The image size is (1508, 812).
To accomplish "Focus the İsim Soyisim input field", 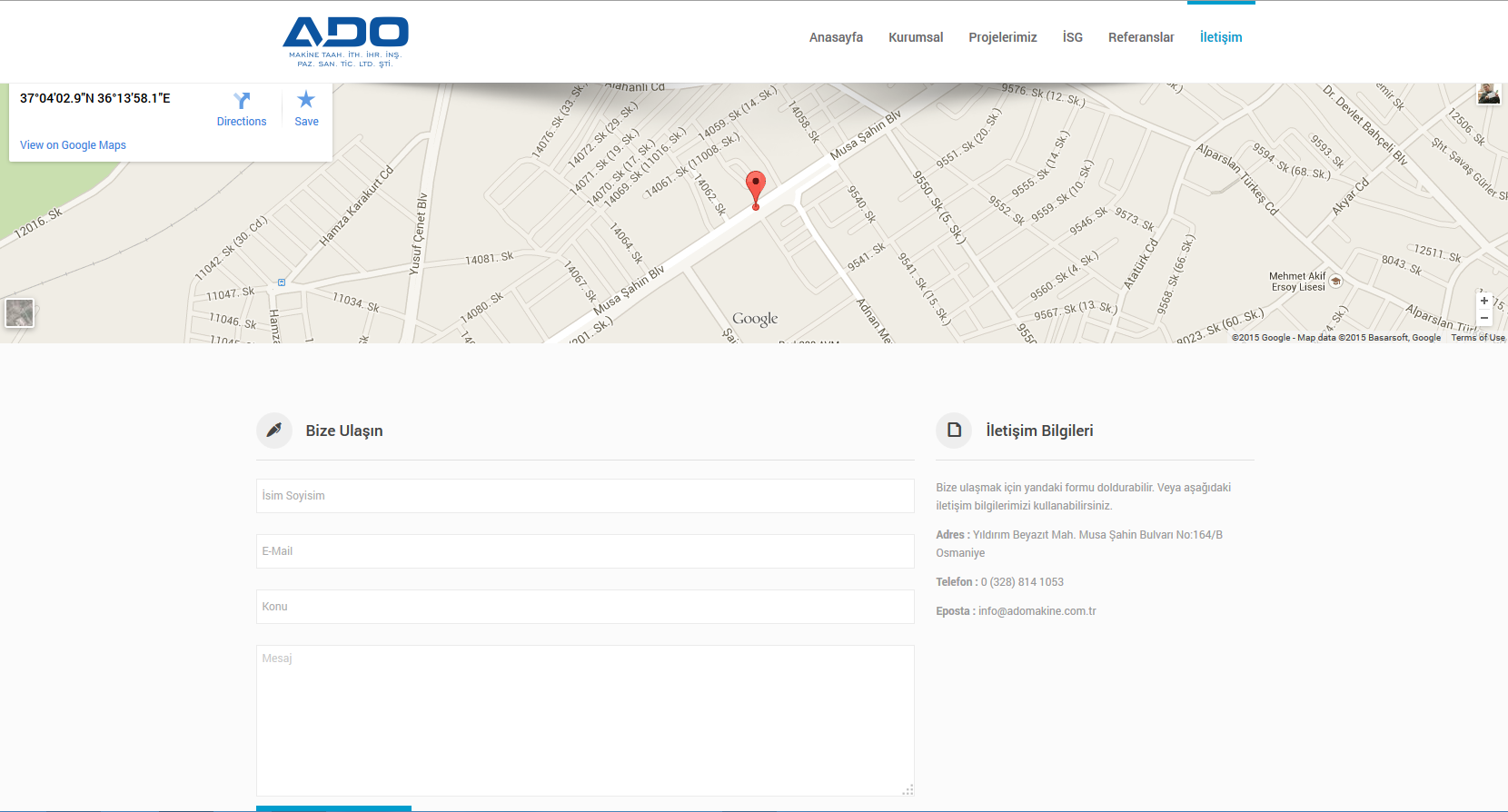I will click(x=585, y=496).
